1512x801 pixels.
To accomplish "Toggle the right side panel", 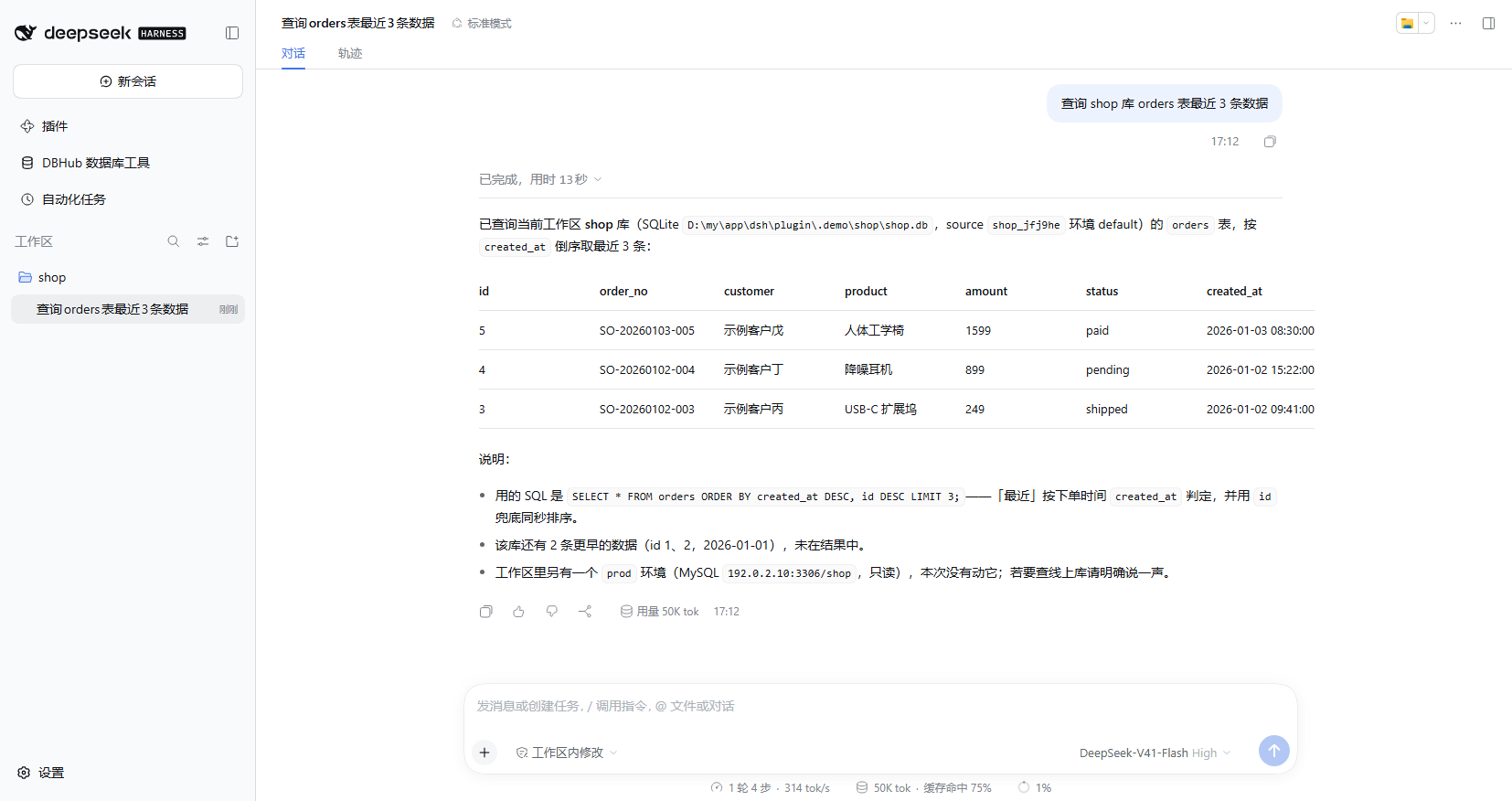I will 1489,24.
